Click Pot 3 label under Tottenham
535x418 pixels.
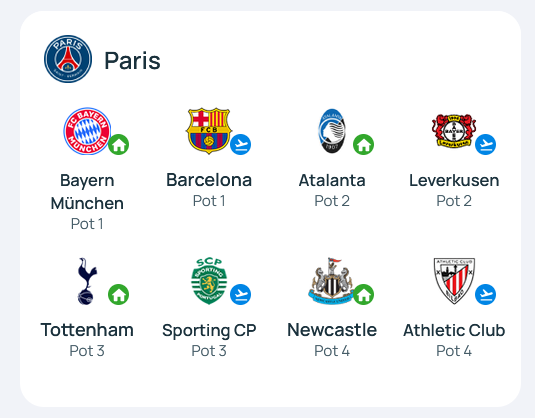[87, 351]
